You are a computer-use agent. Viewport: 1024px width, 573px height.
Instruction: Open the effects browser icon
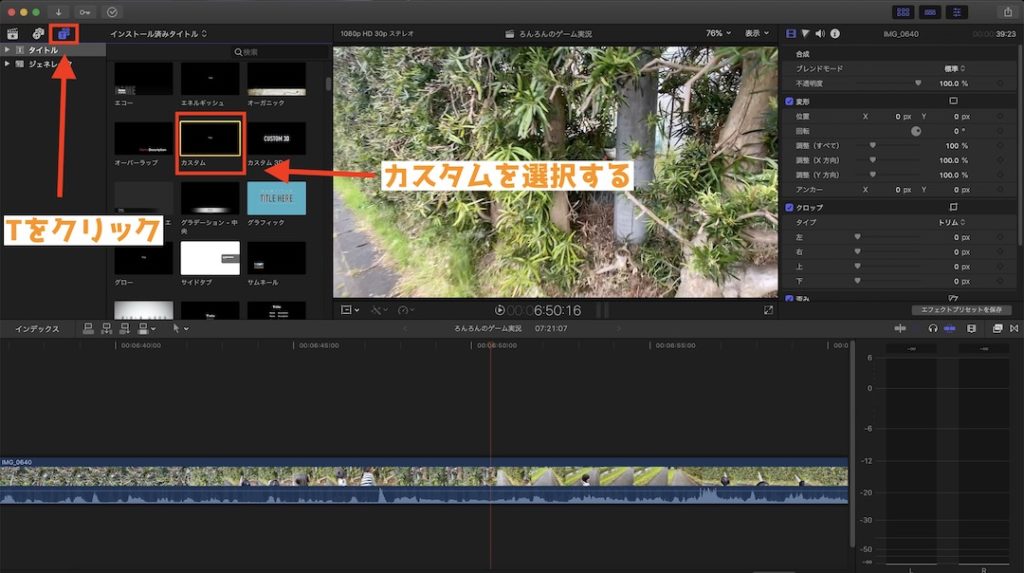[x=997, y=329]
